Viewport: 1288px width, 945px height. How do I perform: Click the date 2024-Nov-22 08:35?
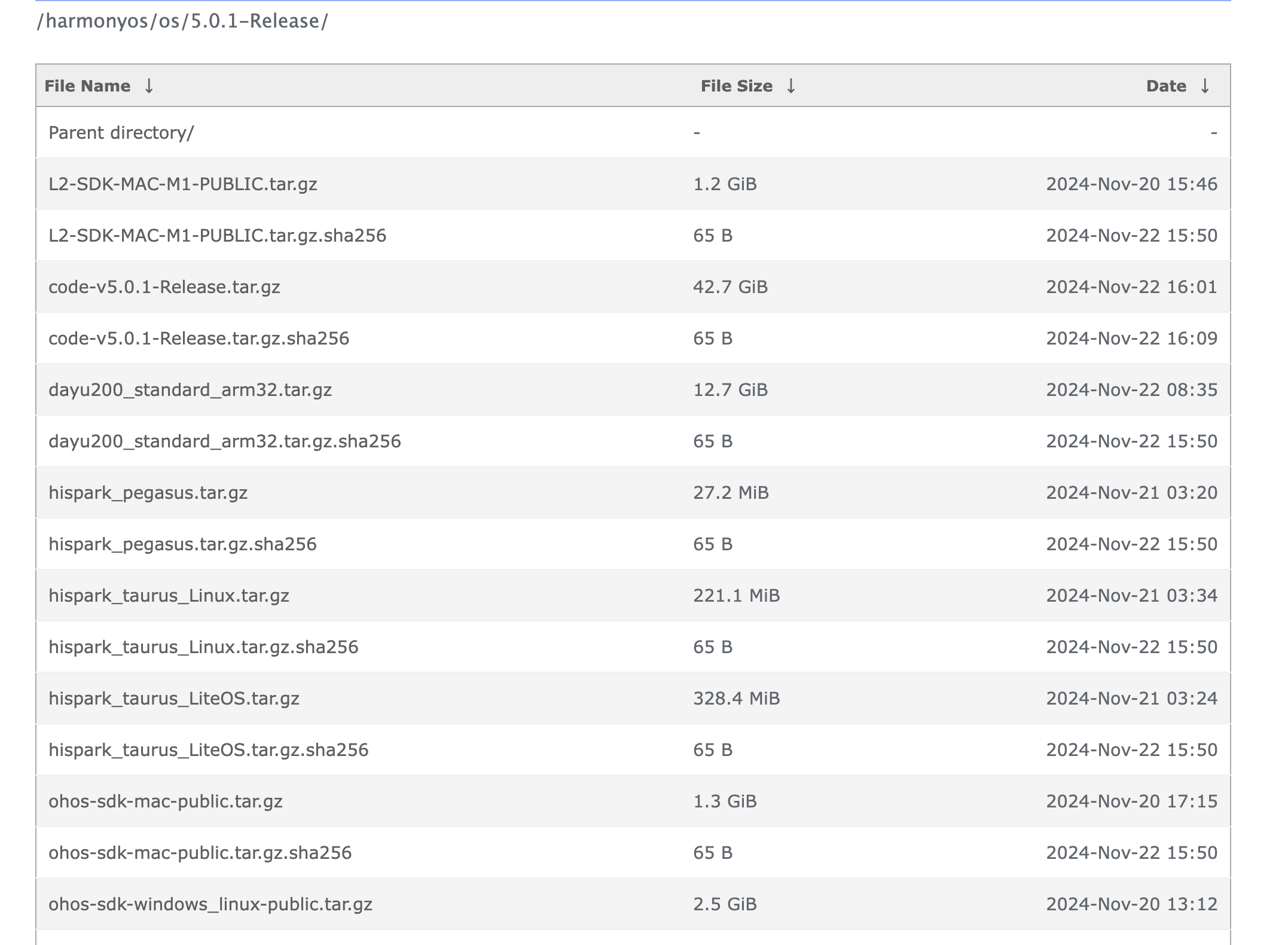1132,390
